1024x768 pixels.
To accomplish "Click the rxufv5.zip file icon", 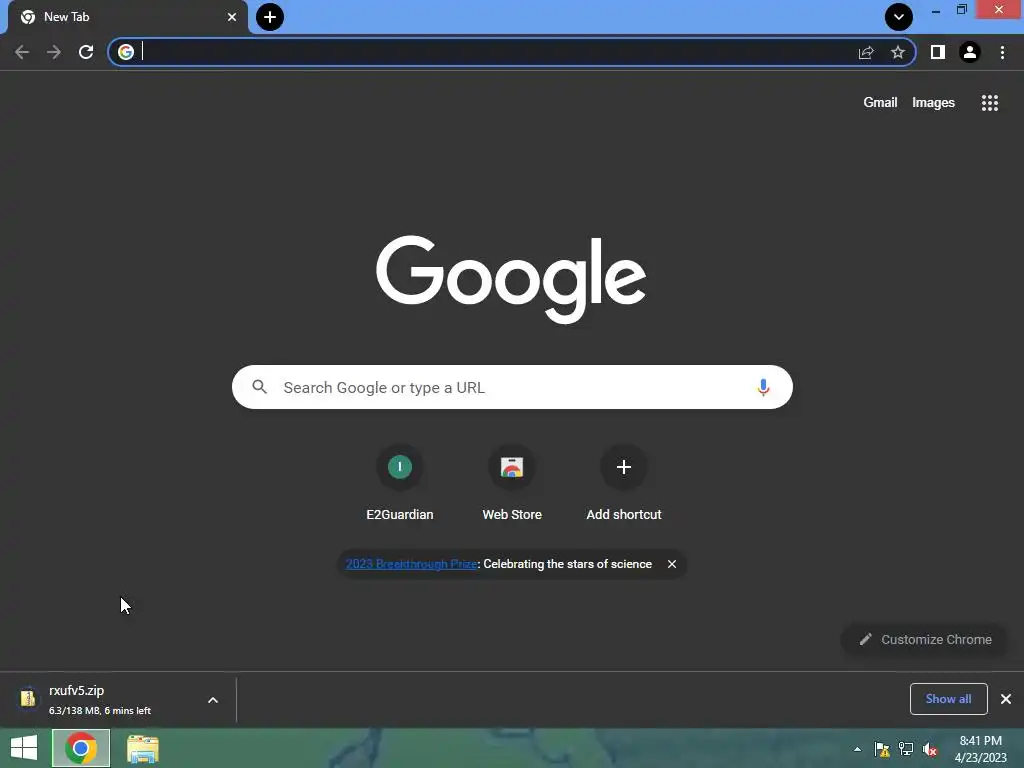I will [x=28, y=698].
